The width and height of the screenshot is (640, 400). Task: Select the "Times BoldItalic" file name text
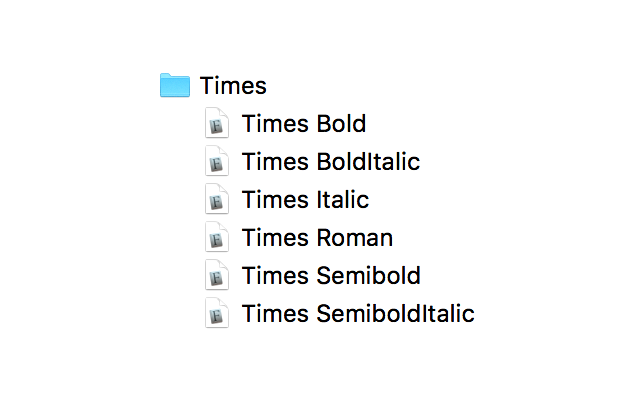pyautogui.click(x=331, y=162)
